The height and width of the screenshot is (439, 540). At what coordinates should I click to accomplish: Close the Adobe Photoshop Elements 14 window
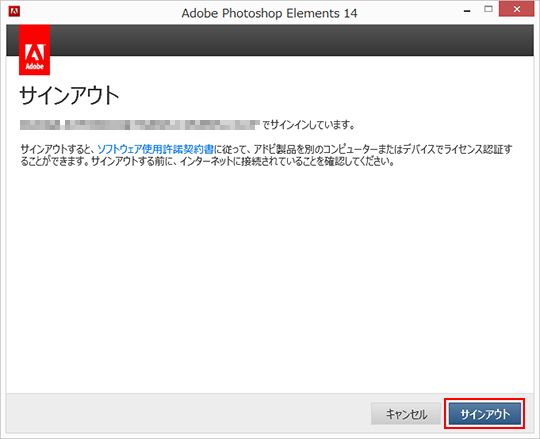point(516,9)
